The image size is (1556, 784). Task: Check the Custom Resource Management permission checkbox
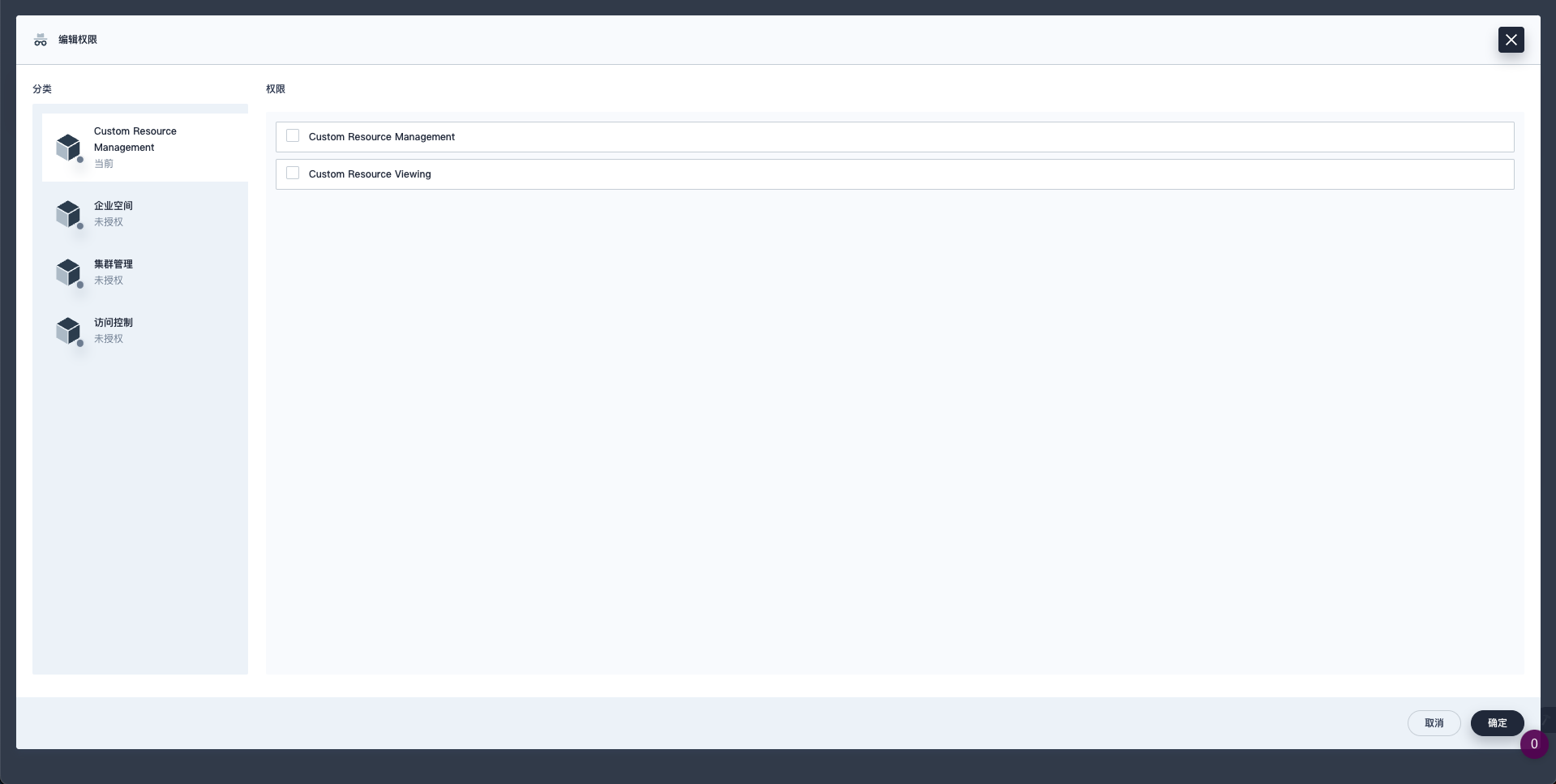click(293, 136)
